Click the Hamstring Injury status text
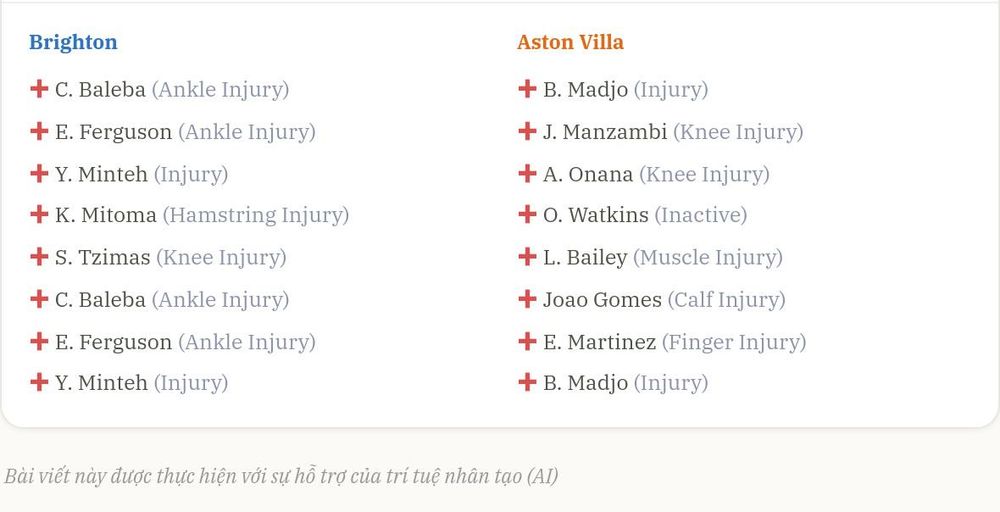Viewport: 1000px width, 512px height. coord(256,216)
